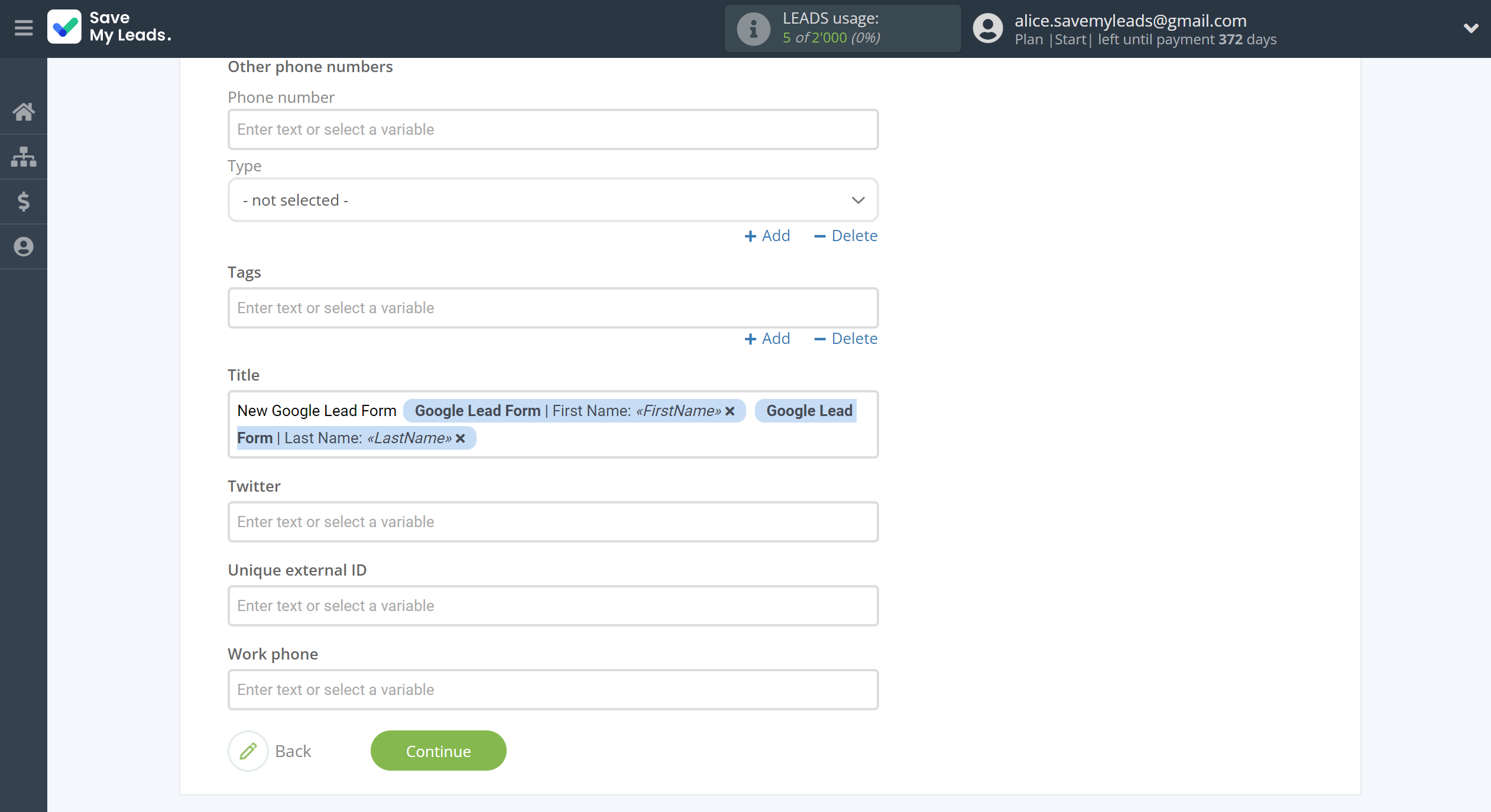
Task: Click the plan payment days text
Action: (1145, 40)
